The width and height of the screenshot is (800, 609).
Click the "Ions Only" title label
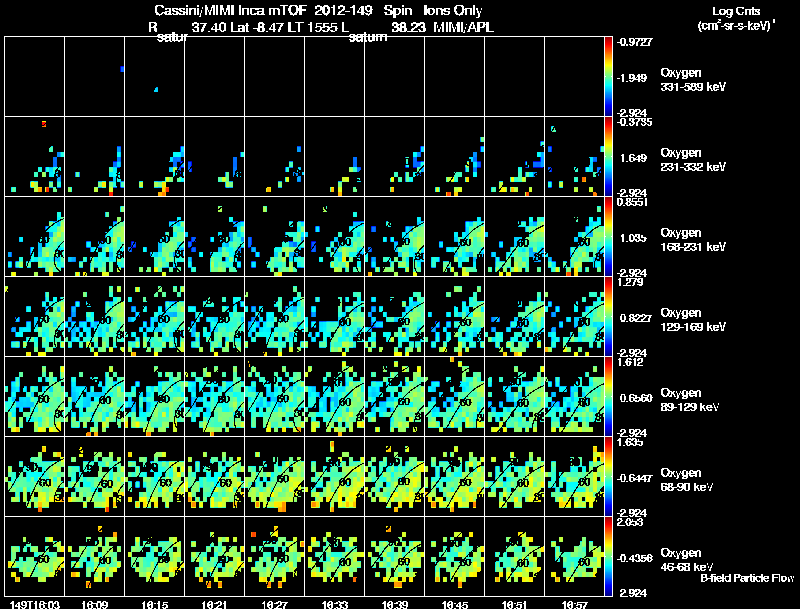[453, 10]
